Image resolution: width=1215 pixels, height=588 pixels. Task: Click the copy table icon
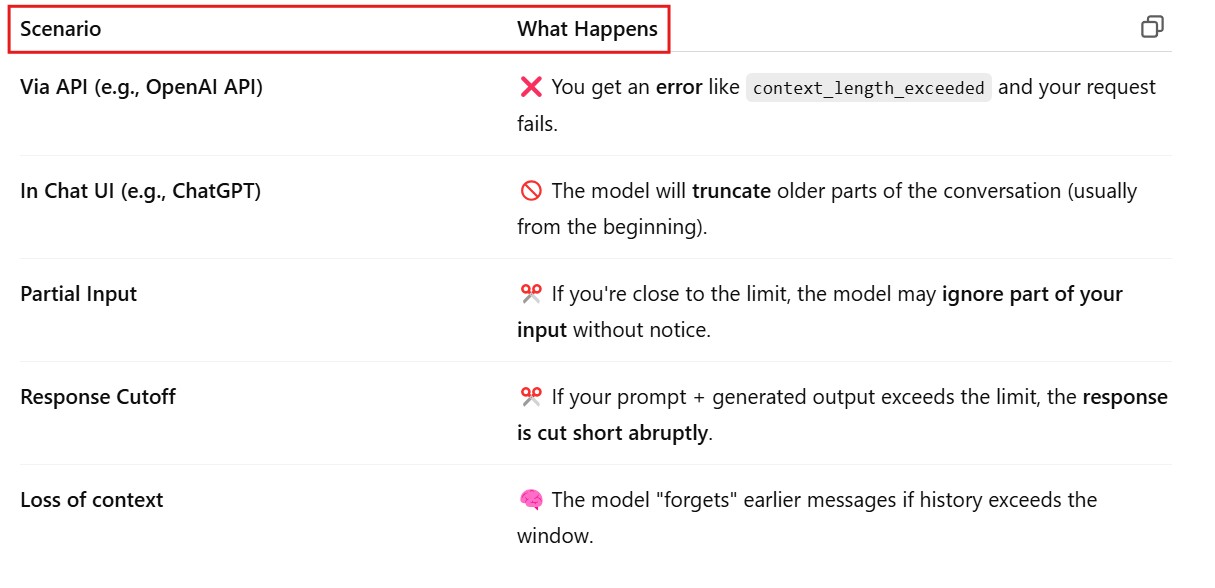coord(1152,27)
